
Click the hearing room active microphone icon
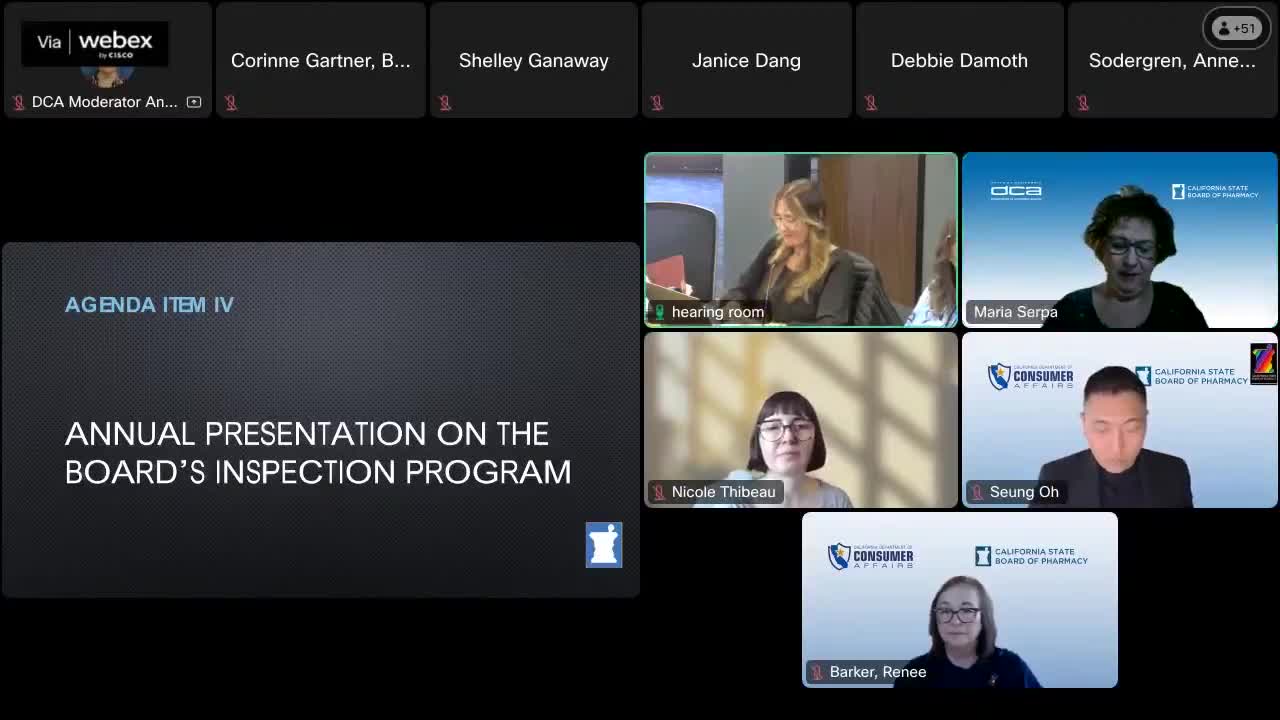659,312
